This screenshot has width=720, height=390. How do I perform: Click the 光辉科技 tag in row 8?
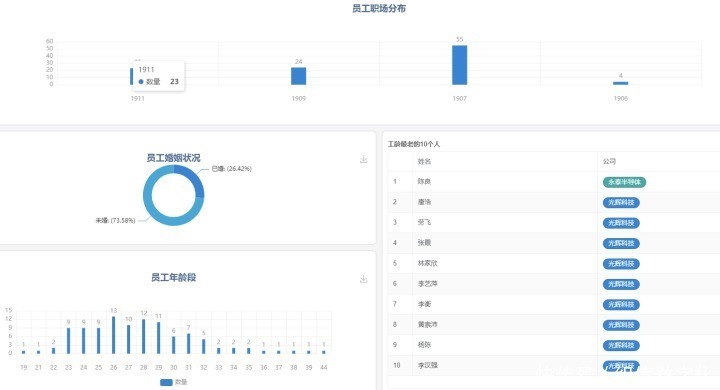[x=621, y=325]
